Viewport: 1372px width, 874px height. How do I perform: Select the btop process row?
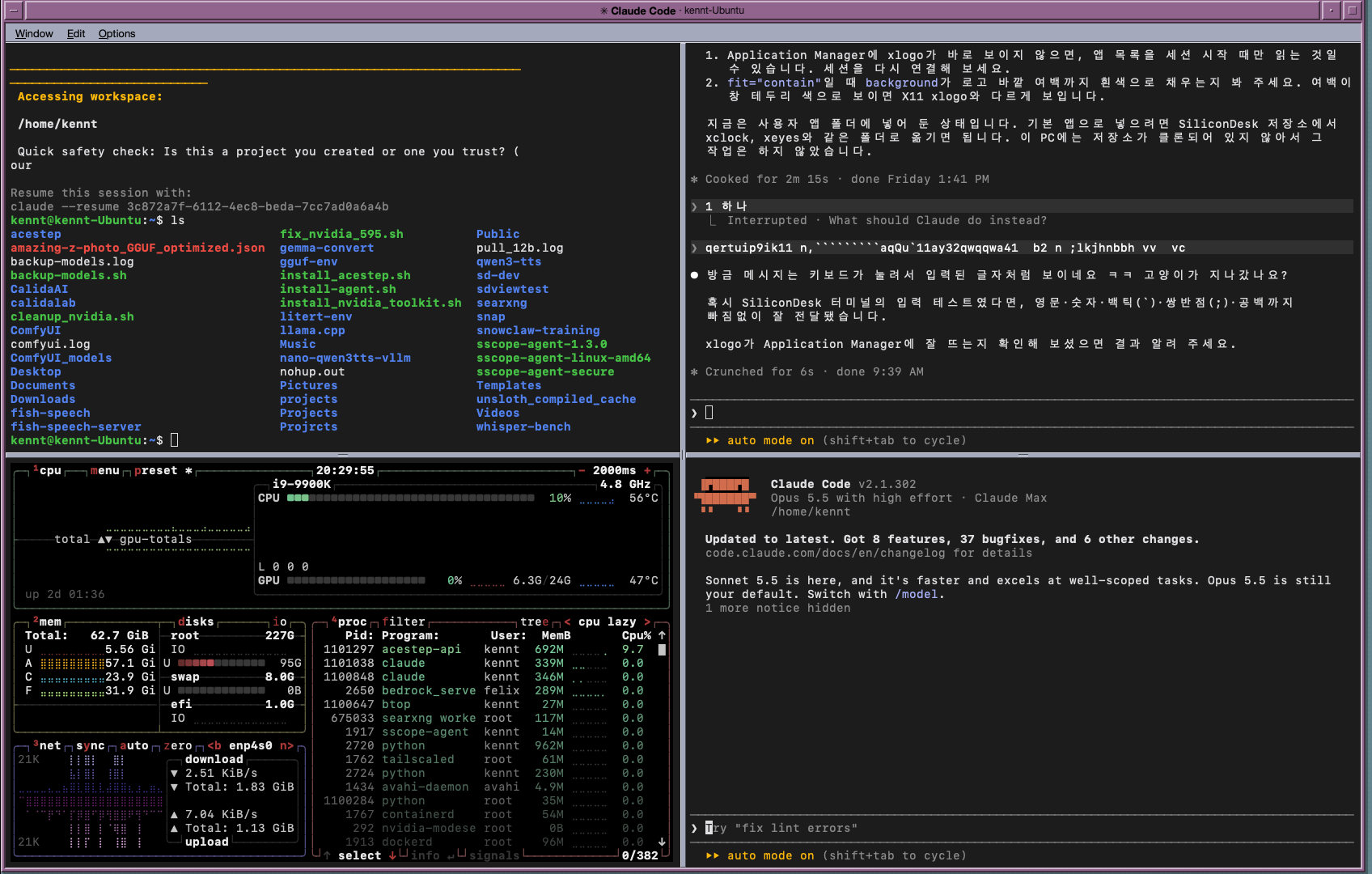click(x=484, y=704)
